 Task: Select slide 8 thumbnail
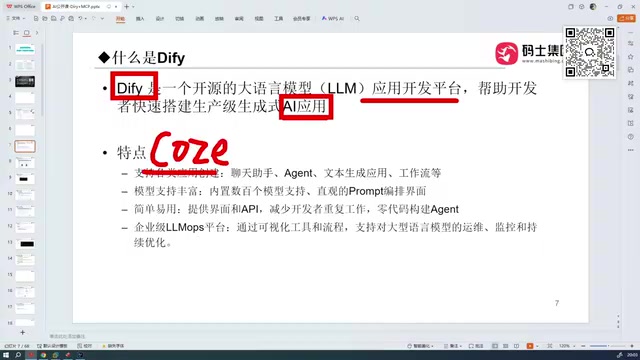[25, 162]
